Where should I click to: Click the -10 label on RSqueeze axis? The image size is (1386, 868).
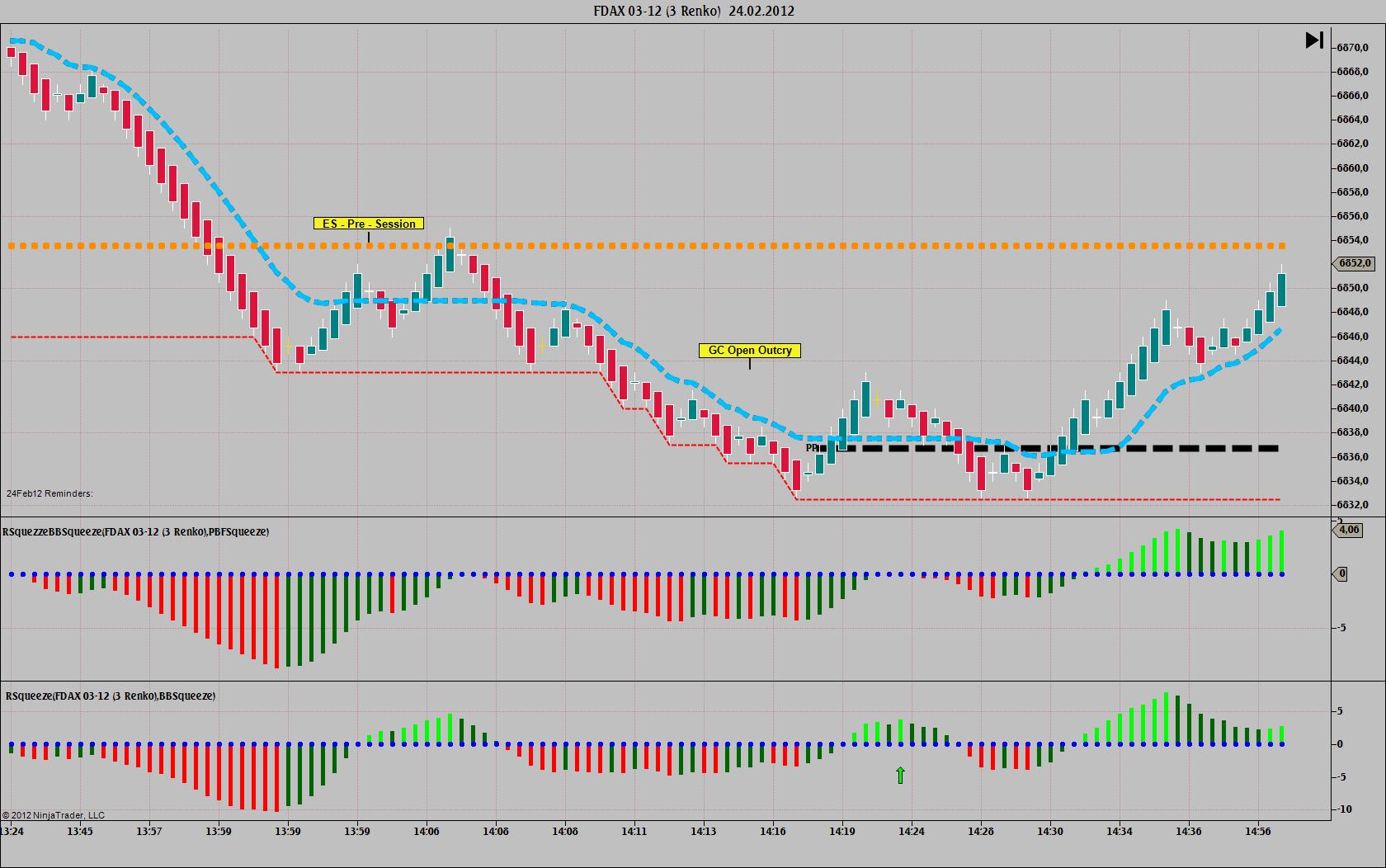point(1344,809)
